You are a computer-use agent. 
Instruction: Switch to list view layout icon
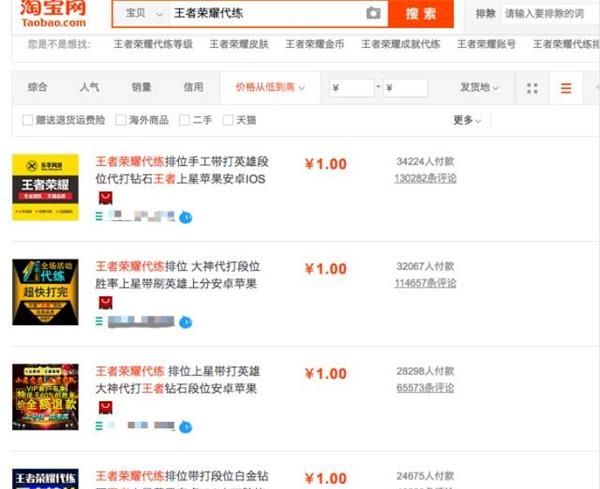(x=566, y=88)
